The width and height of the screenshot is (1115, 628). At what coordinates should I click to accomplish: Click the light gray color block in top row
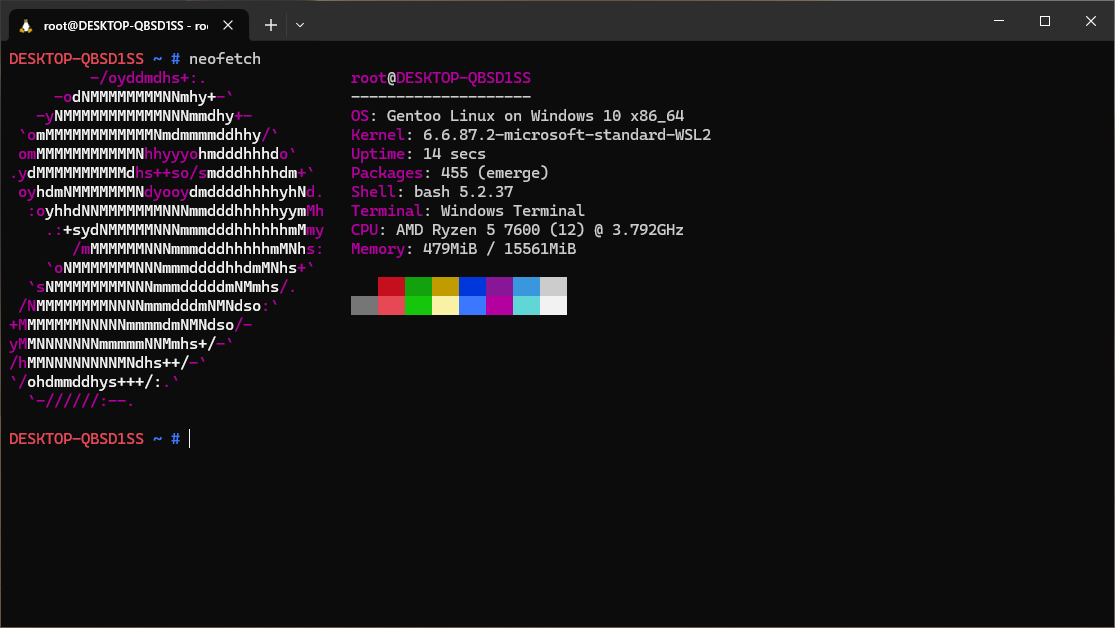553,287
